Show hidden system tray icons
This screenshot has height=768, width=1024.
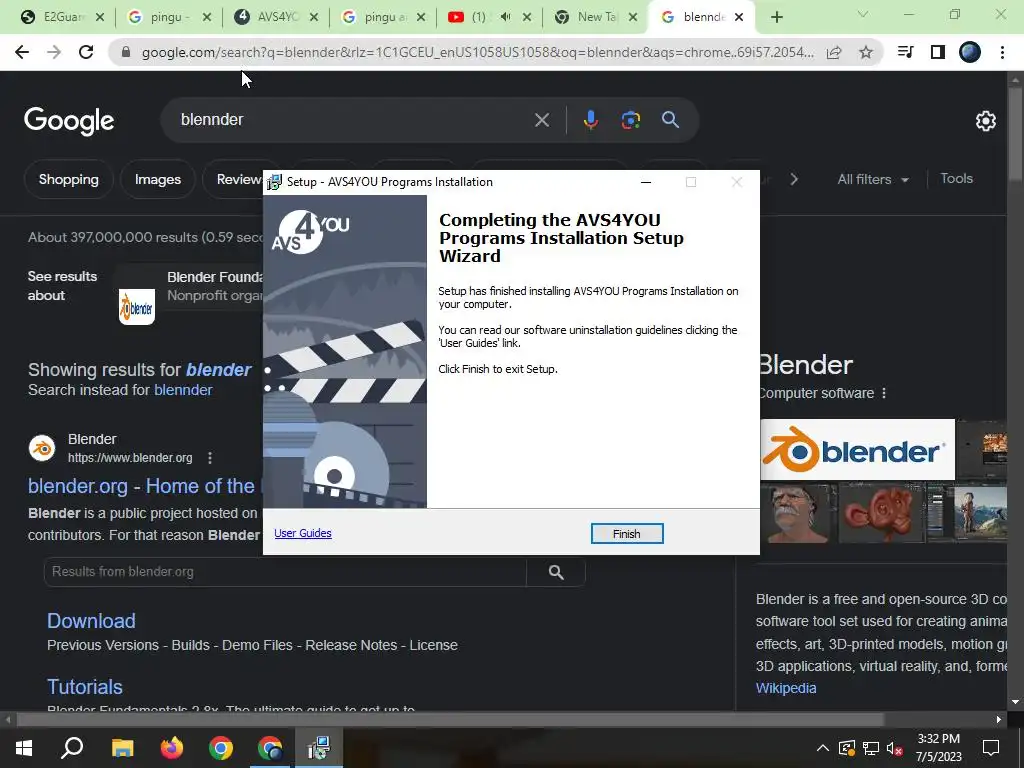coord(822,748)
